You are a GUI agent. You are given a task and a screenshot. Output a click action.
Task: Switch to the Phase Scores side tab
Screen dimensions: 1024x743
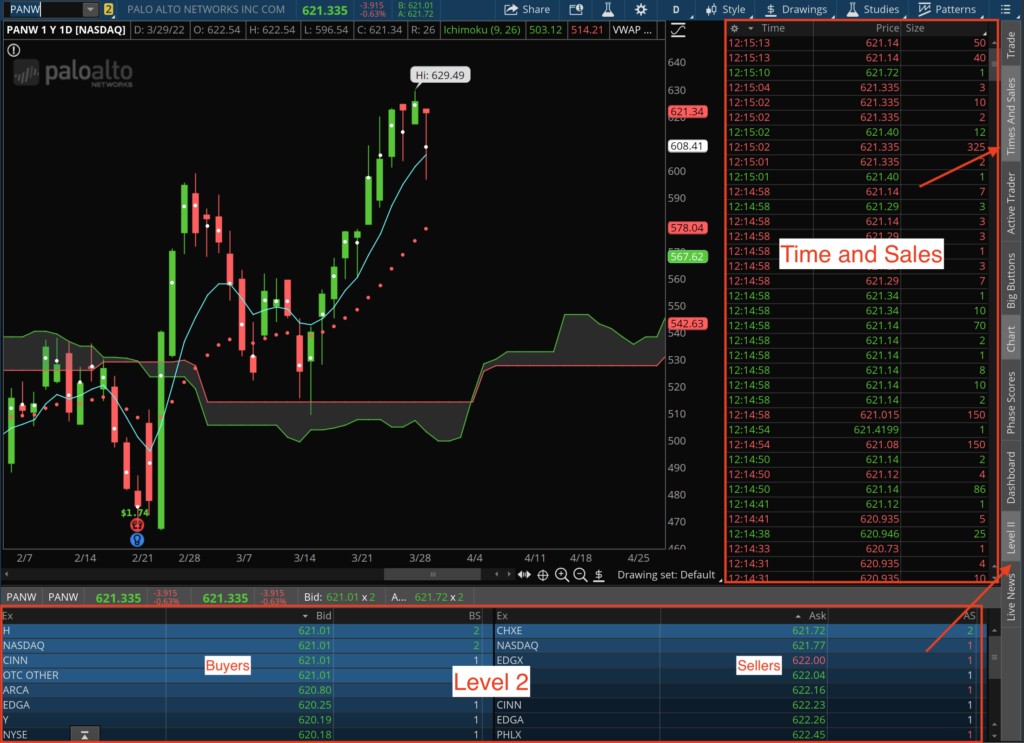[x=1011, y=402]
